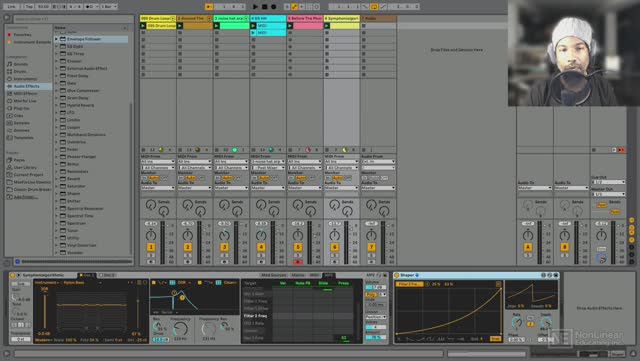This screenshot has width=640, height=361.
Task: Open the Sounds browser category
Action: pos(20,64)
